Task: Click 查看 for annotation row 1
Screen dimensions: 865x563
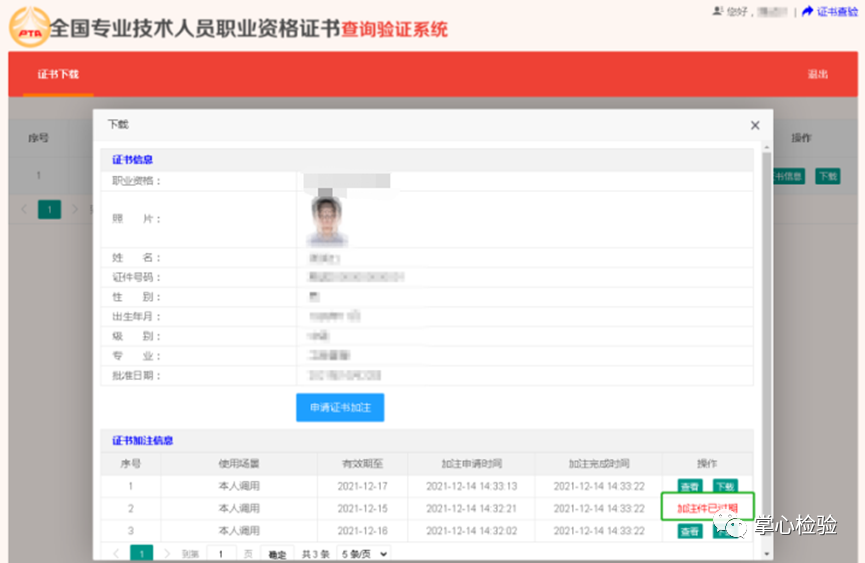Action: click(x=690, y=486)
